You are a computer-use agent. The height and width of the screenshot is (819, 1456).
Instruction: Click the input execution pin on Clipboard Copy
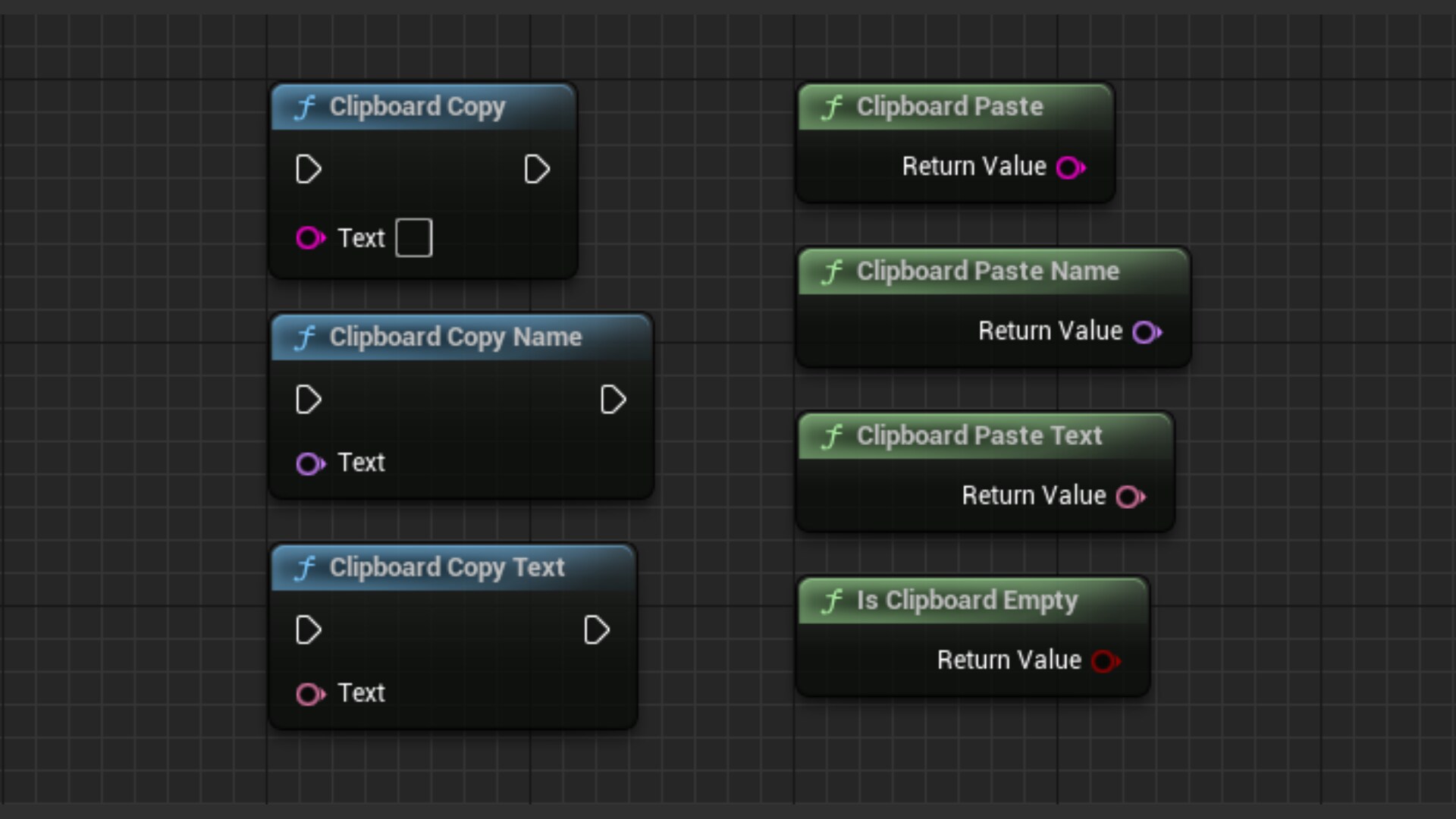point(308,169)
